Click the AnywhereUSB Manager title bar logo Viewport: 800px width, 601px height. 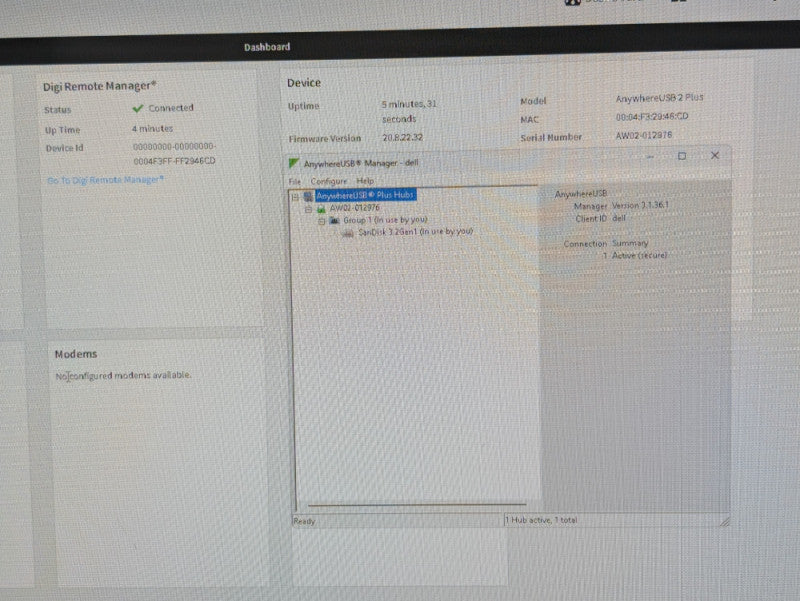point(293,163)
